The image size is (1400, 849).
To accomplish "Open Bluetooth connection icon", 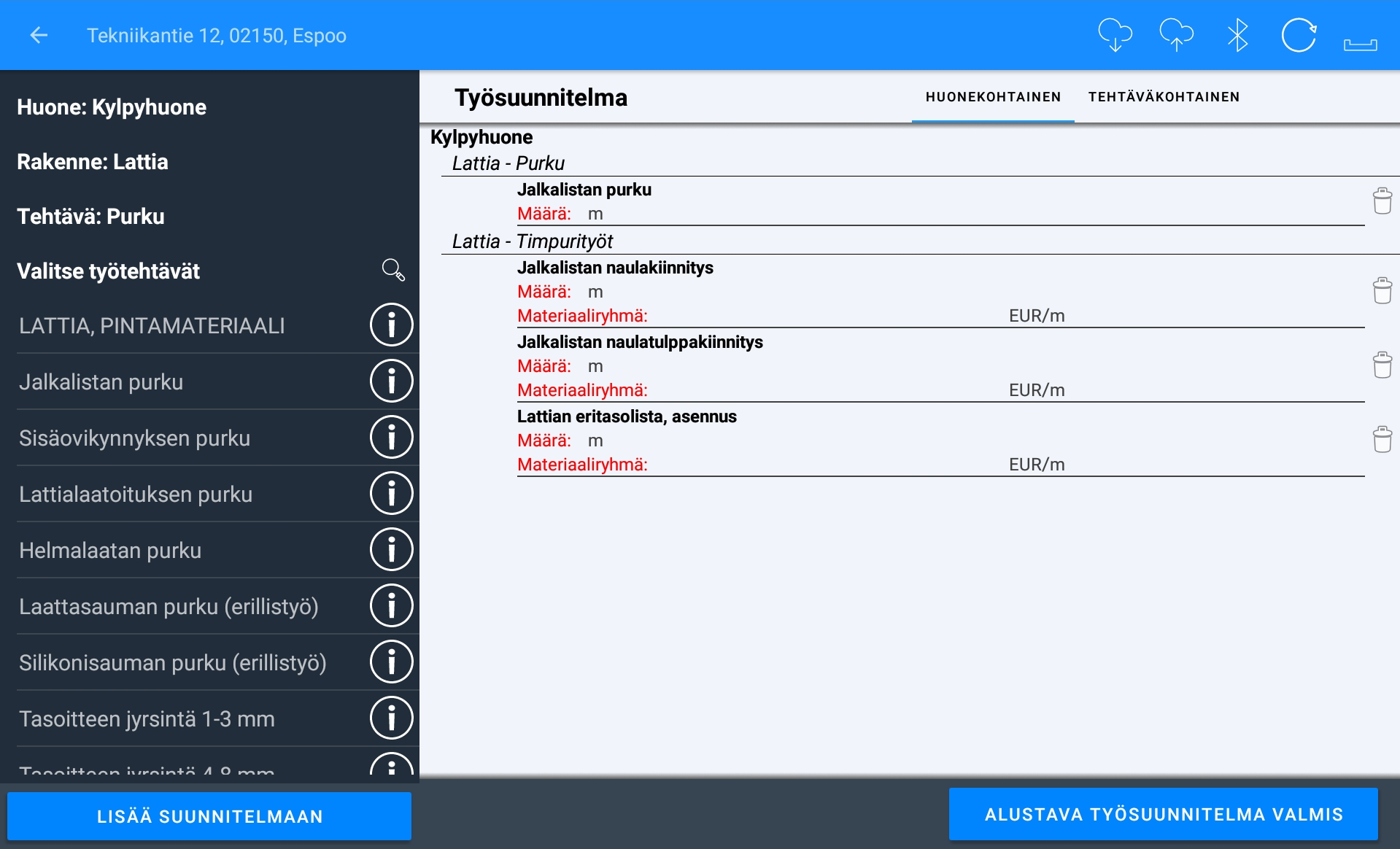I will (1237, 35).
